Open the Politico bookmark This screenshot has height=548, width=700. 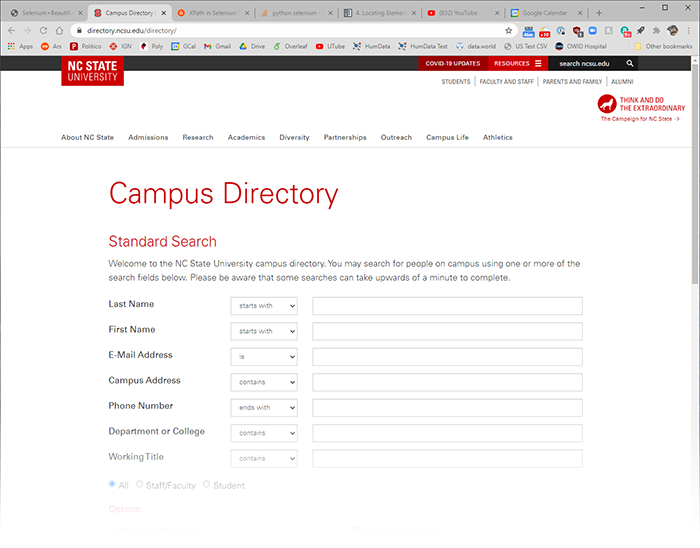(85, 46)
